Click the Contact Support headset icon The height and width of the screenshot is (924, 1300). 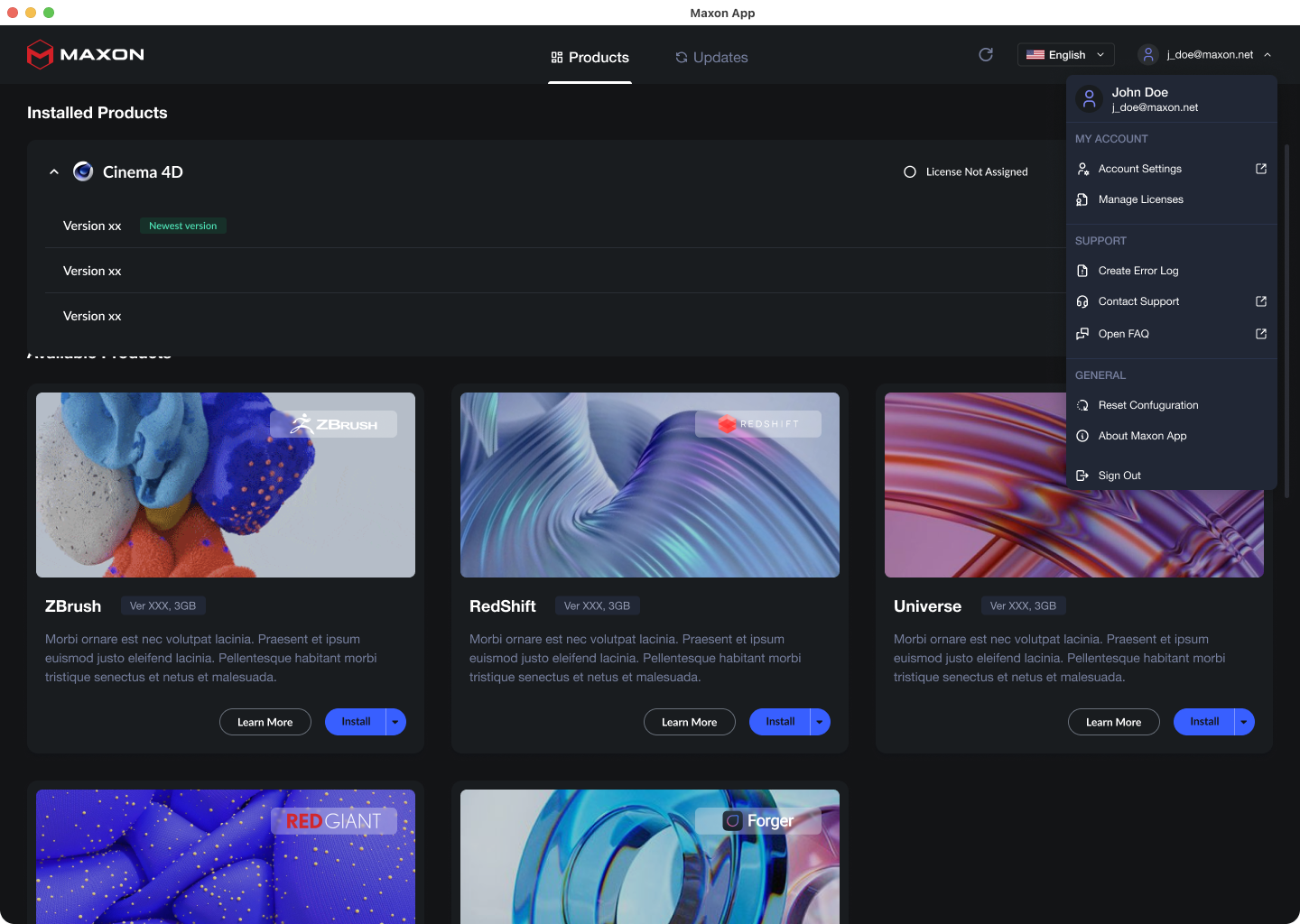(x=1082, y=301)
